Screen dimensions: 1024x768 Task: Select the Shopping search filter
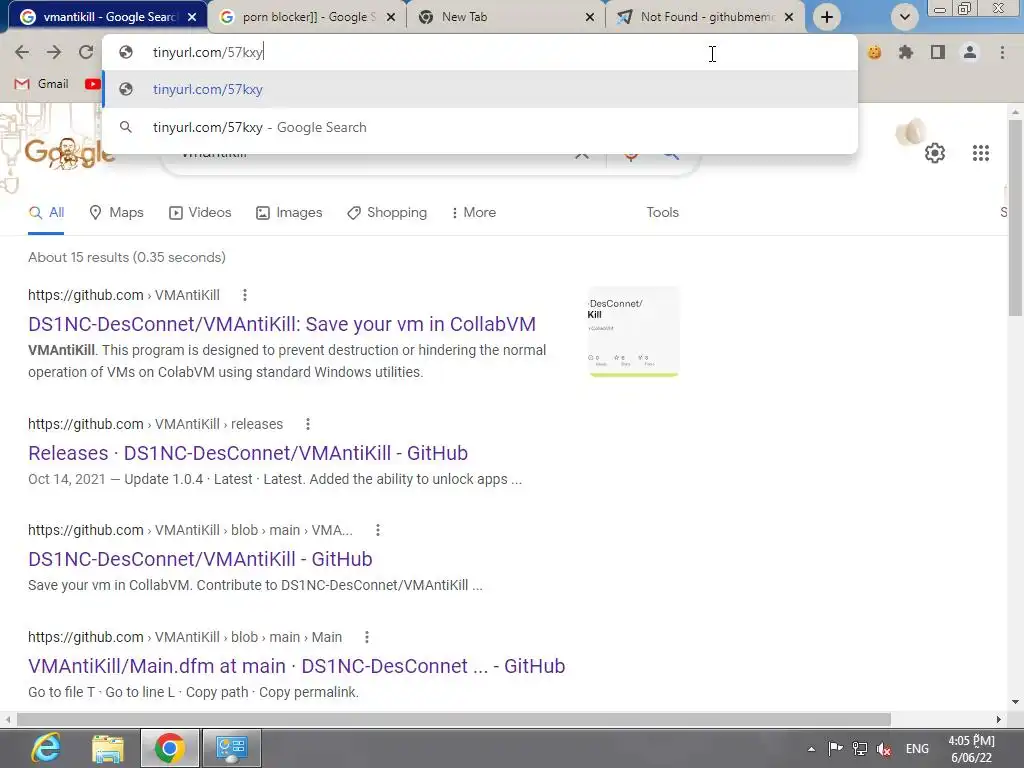coord(387,213)
